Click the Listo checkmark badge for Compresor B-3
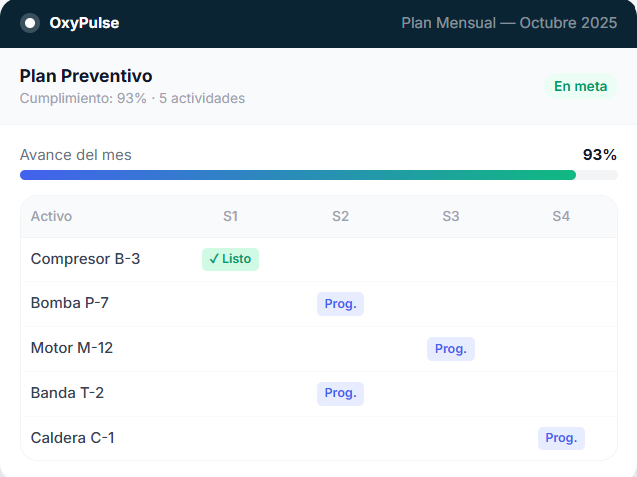 230,259
